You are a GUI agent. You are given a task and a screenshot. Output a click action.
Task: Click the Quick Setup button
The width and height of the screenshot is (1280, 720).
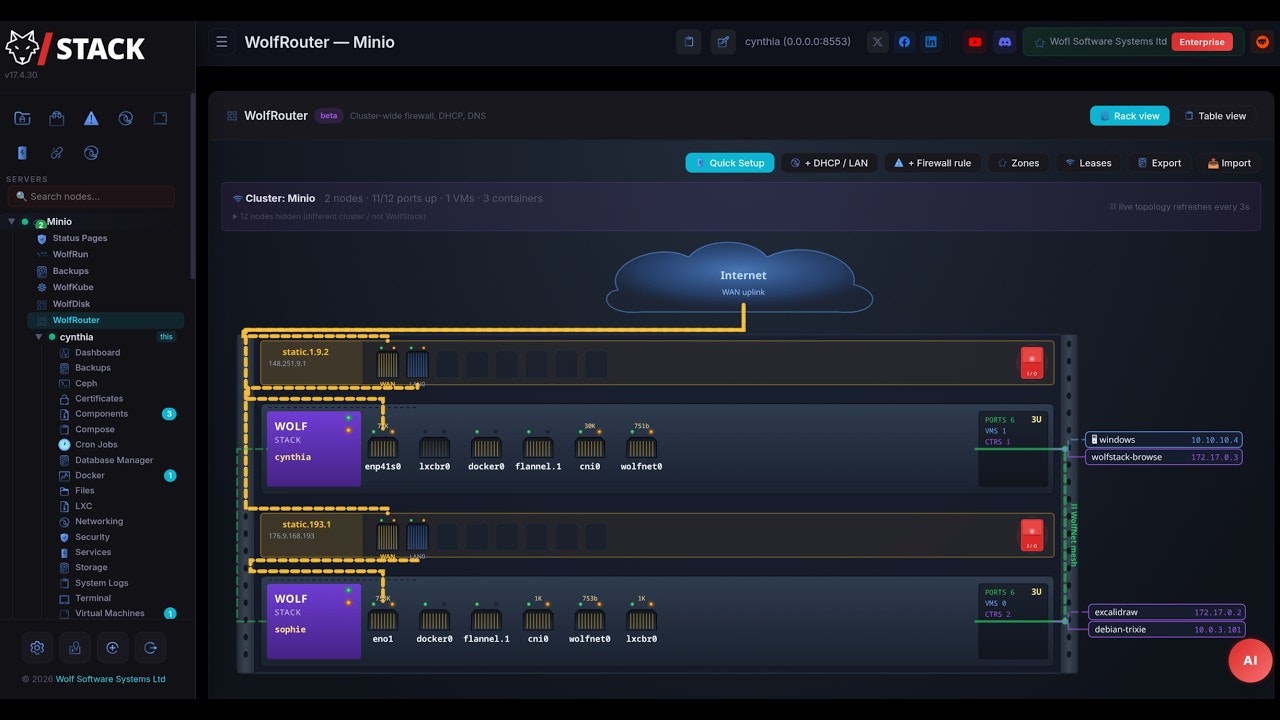point(730,163)
